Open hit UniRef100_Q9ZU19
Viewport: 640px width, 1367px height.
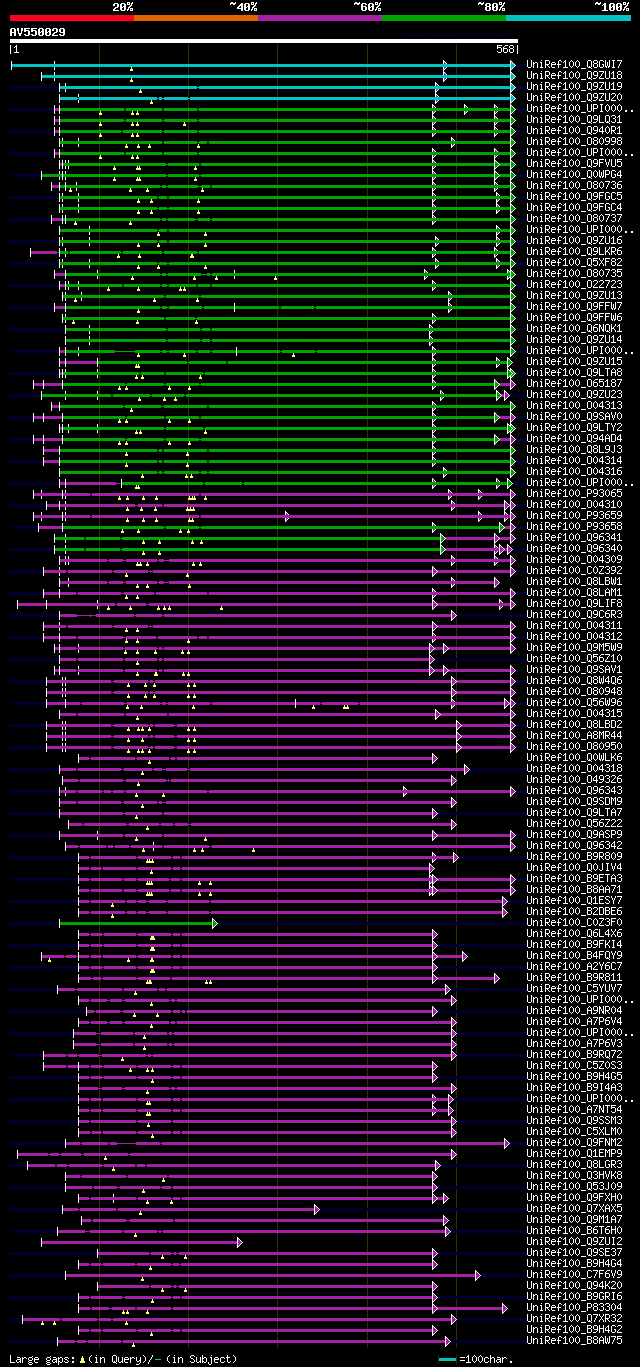574,86
